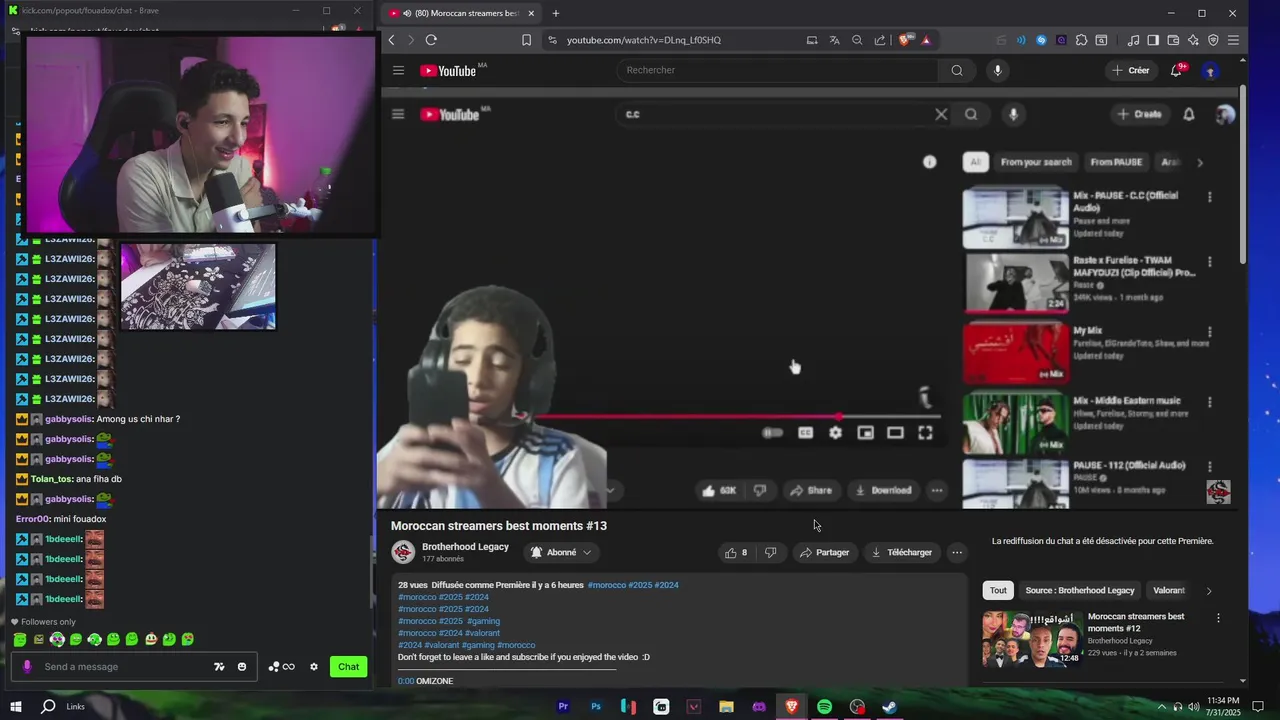Open site information beside the URL
Image resolution: width=1280 pixels, height=720 pixels.
[x=552, y=40]
